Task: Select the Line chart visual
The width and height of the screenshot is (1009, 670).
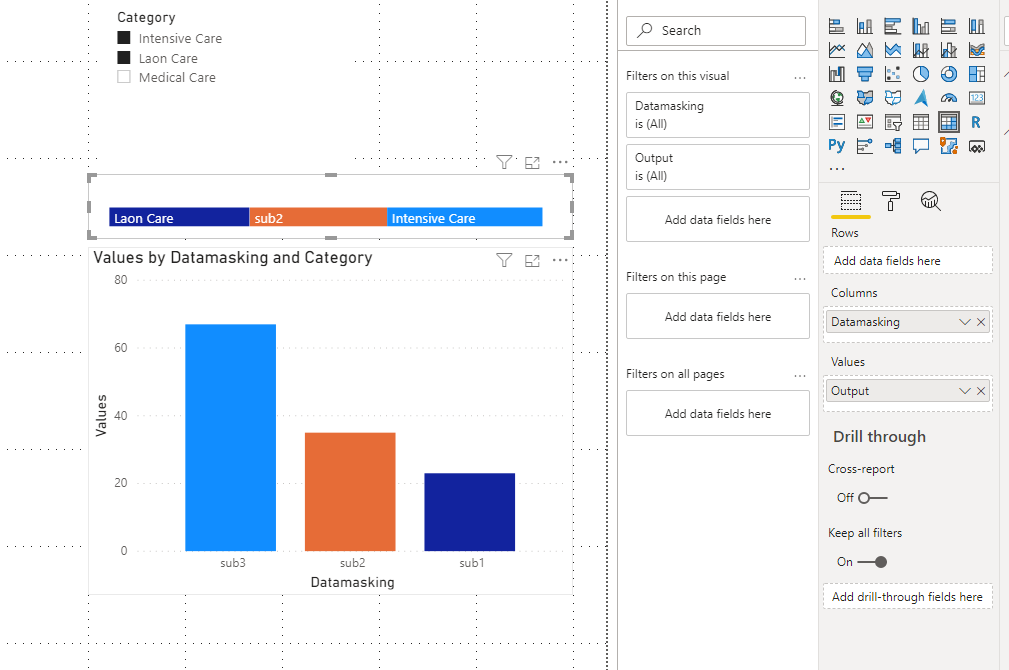Action: click(837, 50)
